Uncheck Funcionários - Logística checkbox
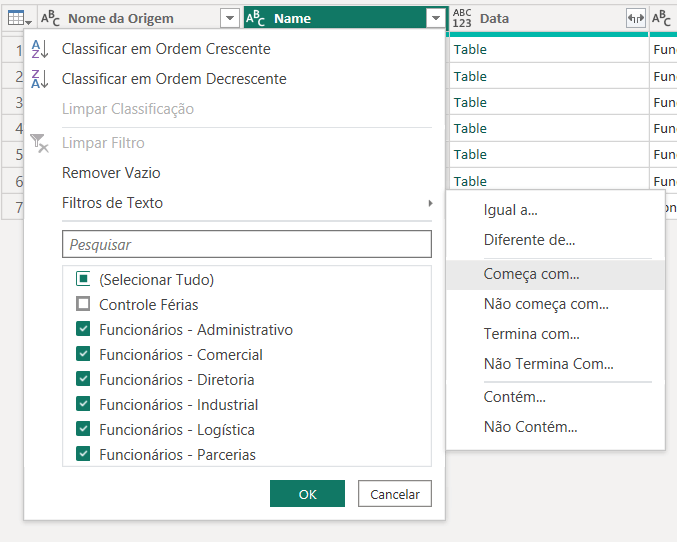 tap(83, 429)
